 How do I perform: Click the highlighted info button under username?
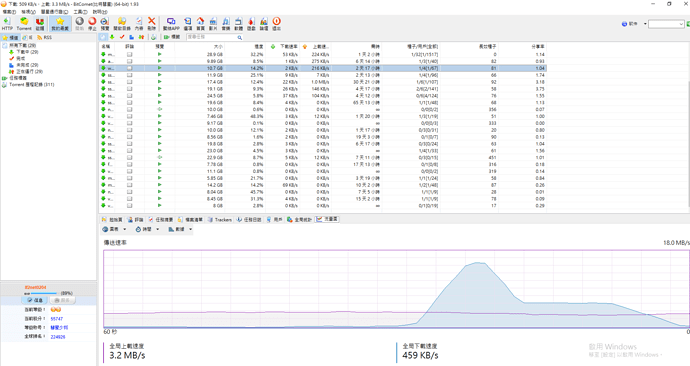(x=35, y=300)
